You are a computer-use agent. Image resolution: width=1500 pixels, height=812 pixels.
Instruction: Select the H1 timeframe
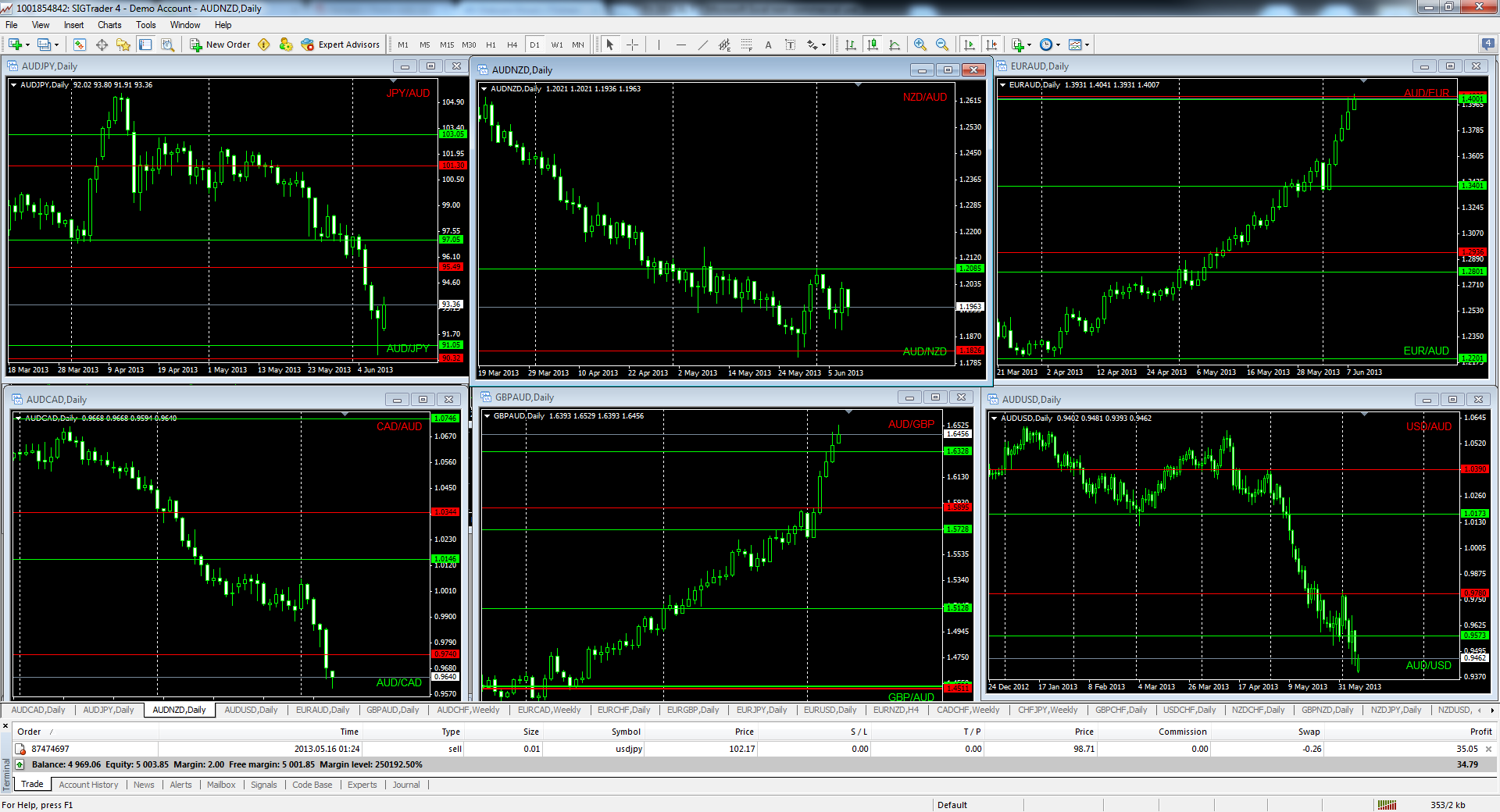tap(491, 45)
